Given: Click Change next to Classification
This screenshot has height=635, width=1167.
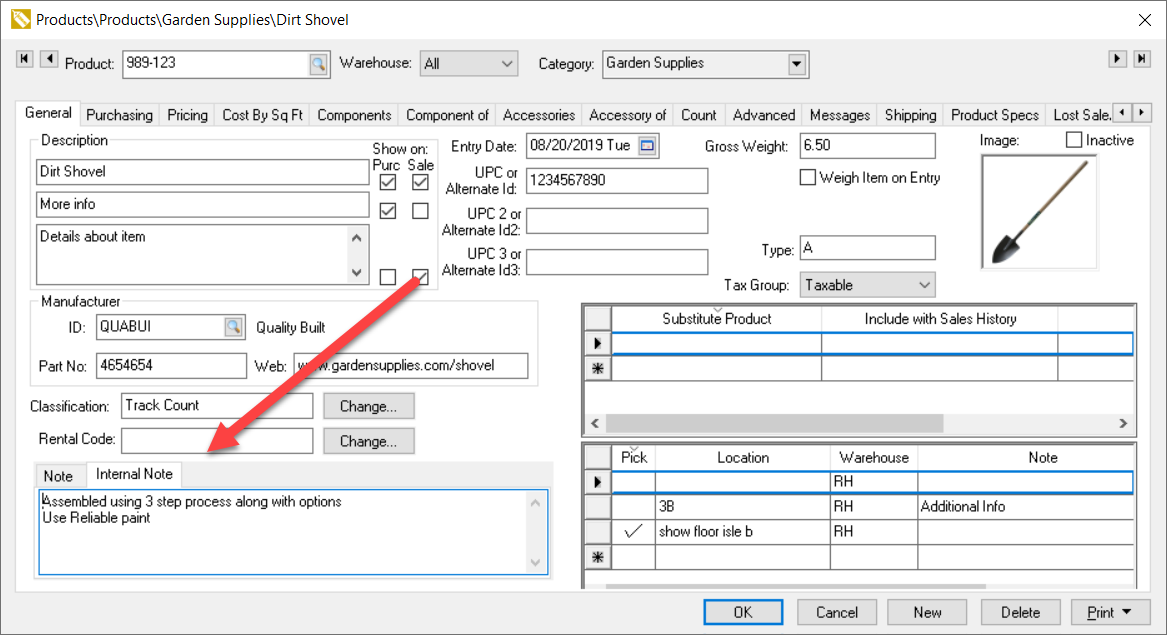Looking at the screenshot, I should pos(368,406).
